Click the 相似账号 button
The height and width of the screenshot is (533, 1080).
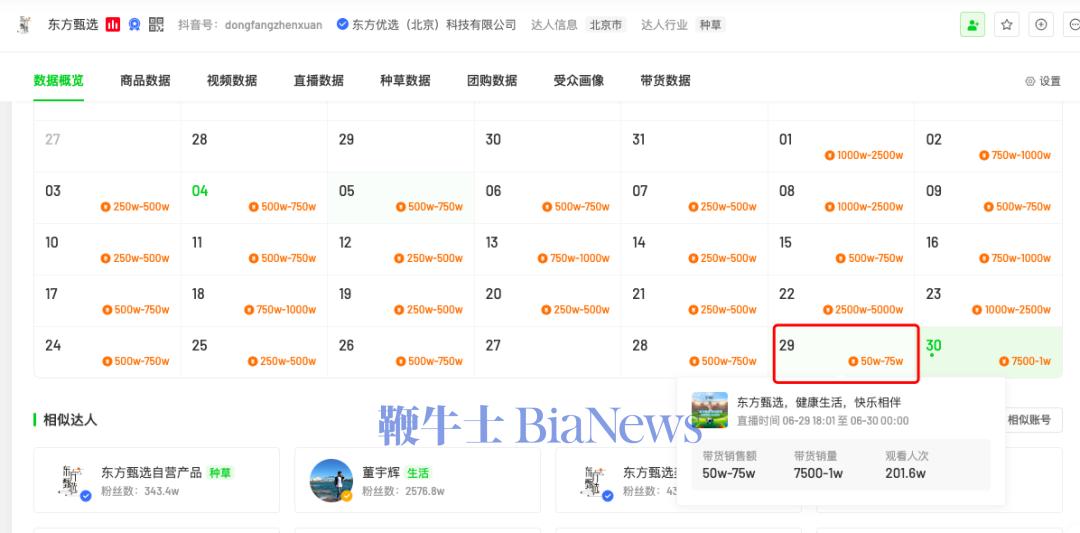(x=1029, y=420)
